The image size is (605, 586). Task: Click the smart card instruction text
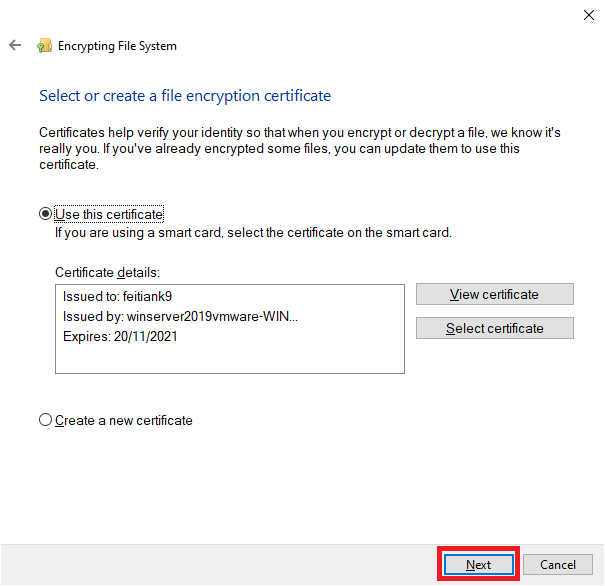pyautogui.click(x=253, y=233)
